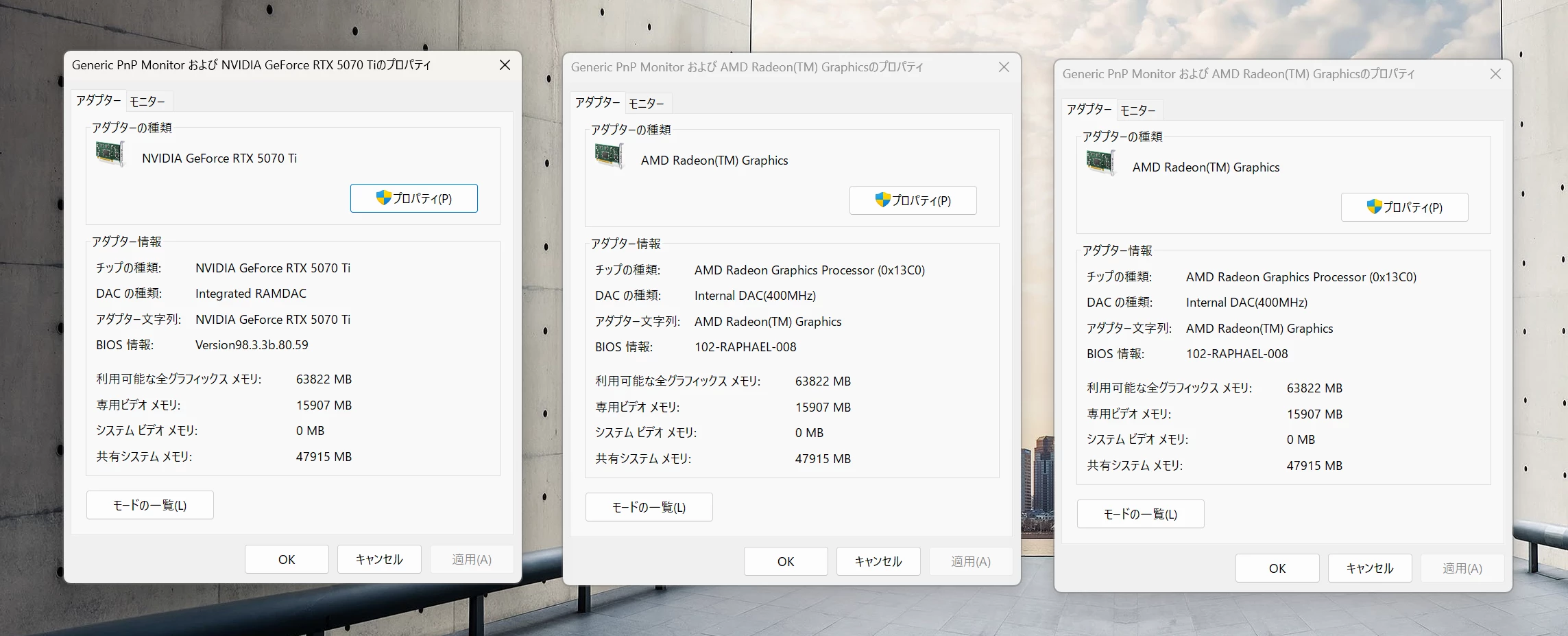Click キャンセル in rightmost AMD Radeon window

click(1370, 568)
